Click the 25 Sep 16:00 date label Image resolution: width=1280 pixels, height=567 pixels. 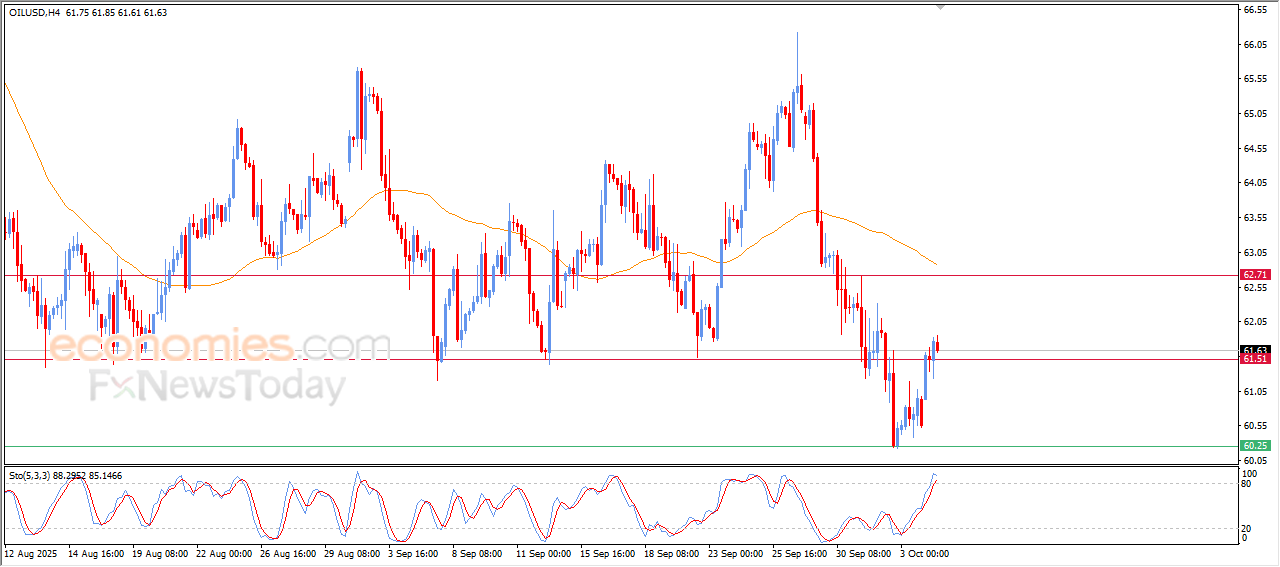tap(798, 553)
